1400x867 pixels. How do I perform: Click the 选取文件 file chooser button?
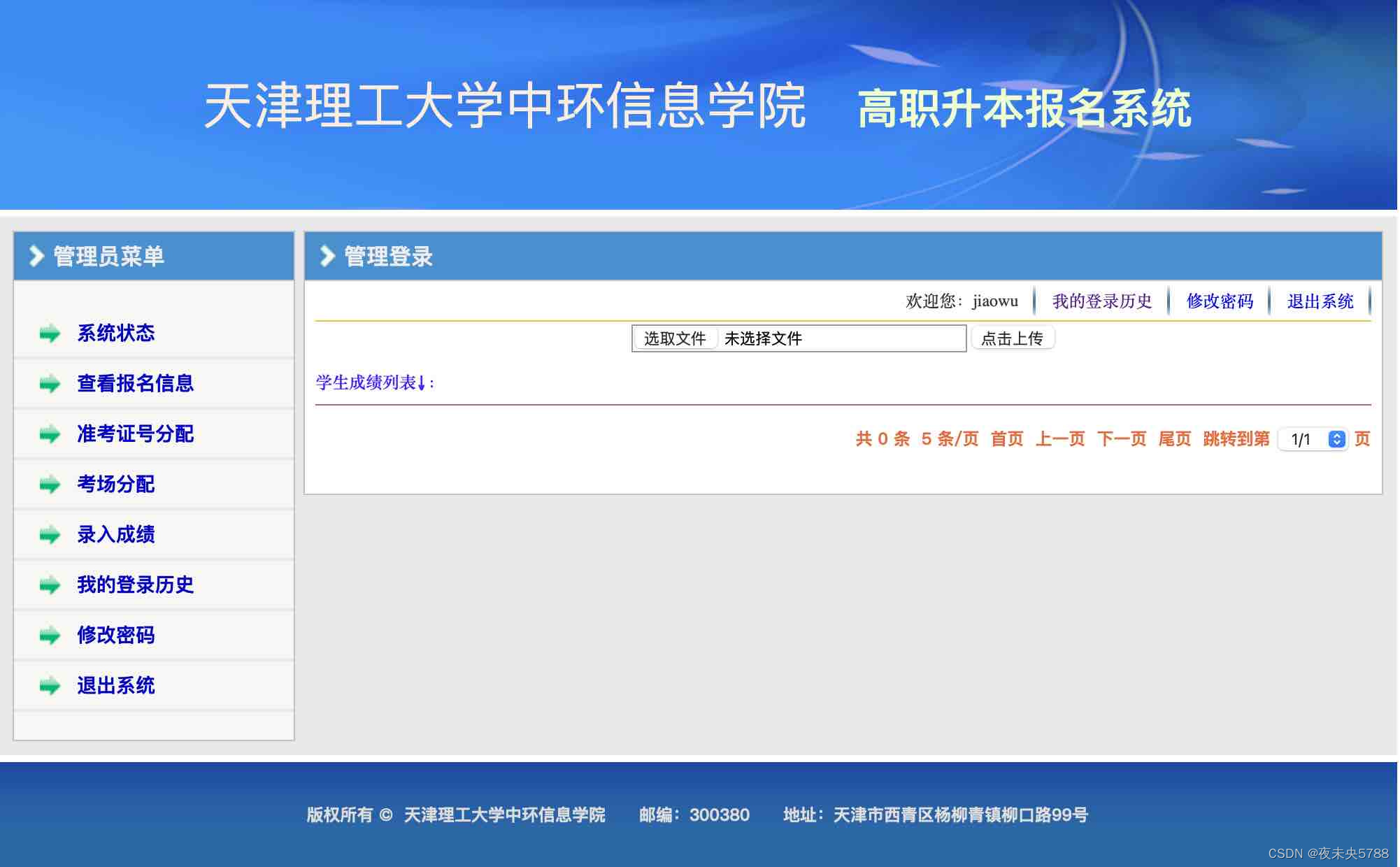coord(675,338)
